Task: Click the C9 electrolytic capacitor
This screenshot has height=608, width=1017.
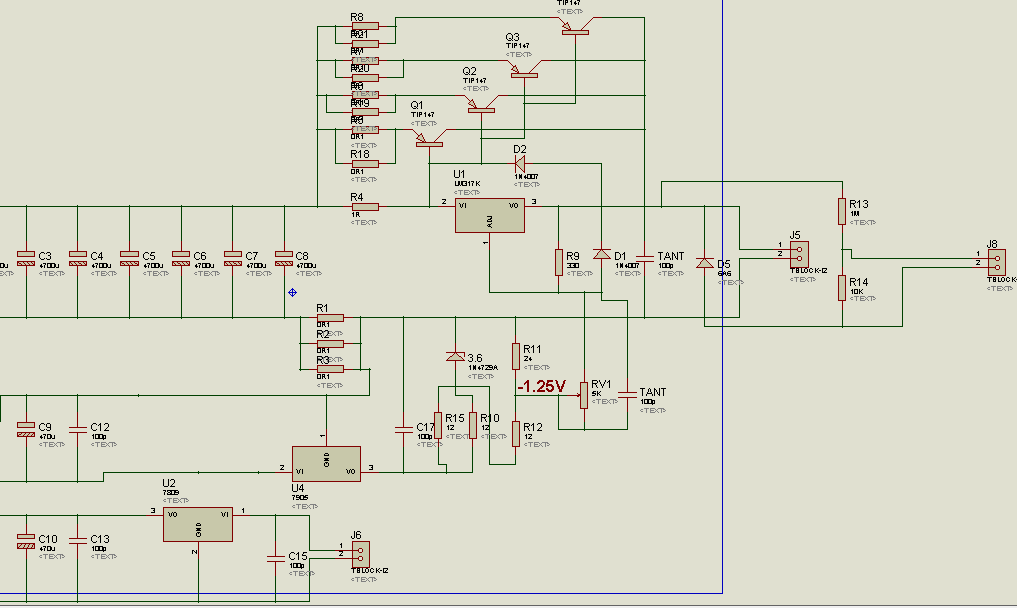Action: pos(26,430)
